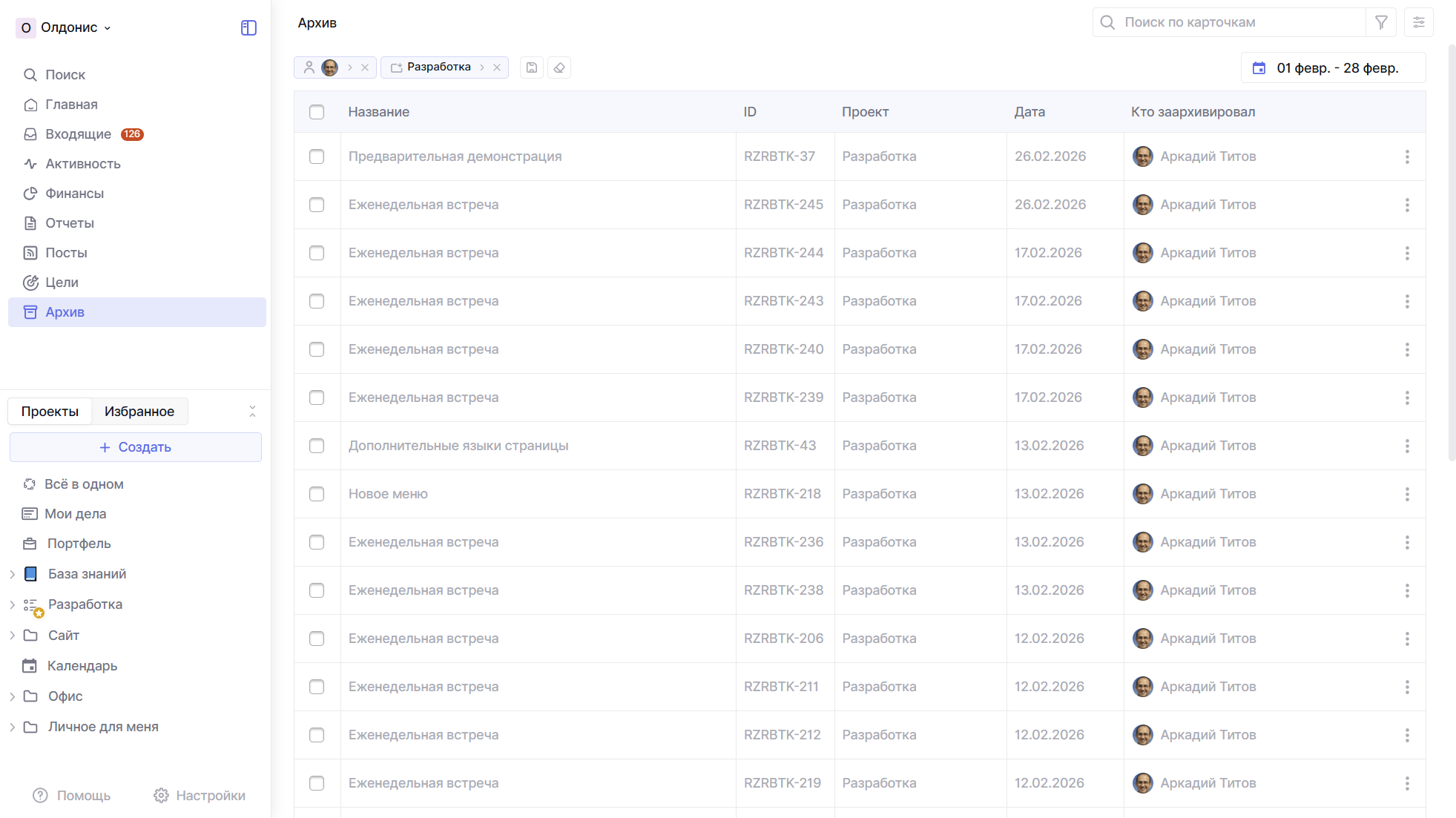Screen dimensions: 1456x818
Task: Check the Предварительная демонстрация row checkbox
Action: (x=317, y=156)
